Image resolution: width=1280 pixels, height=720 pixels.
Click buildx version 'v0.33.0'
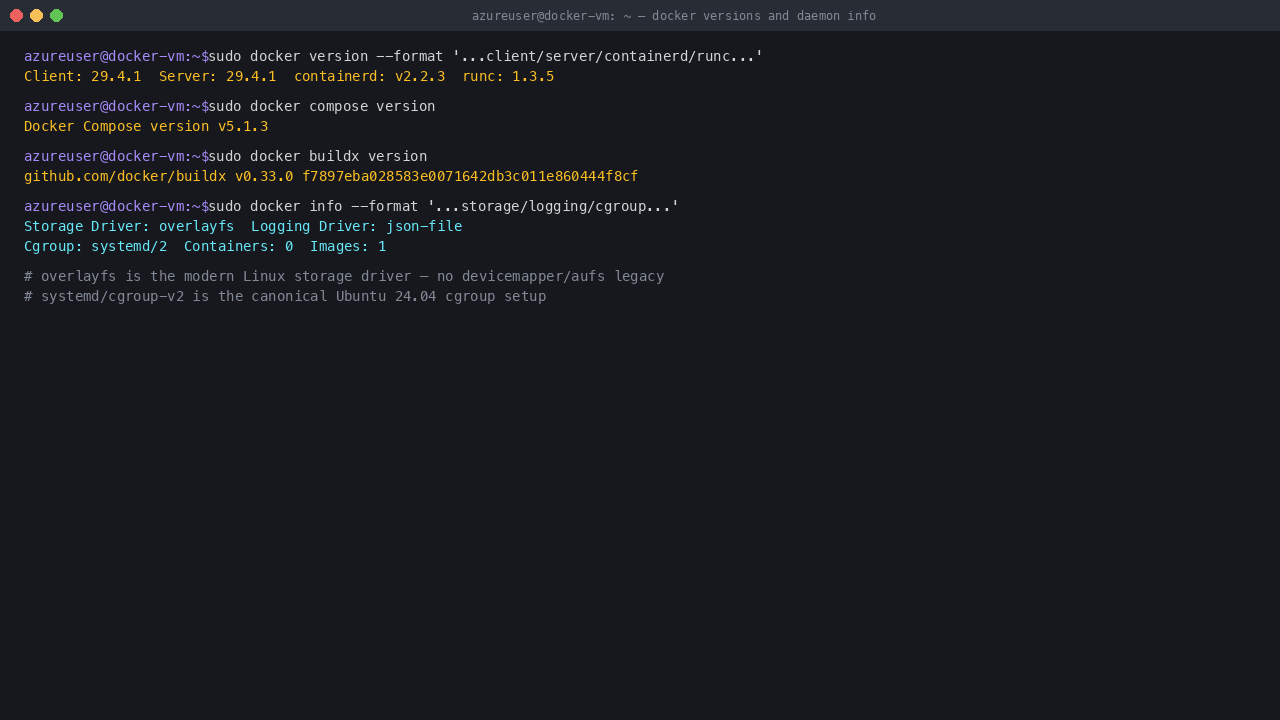tap(264, 176)
